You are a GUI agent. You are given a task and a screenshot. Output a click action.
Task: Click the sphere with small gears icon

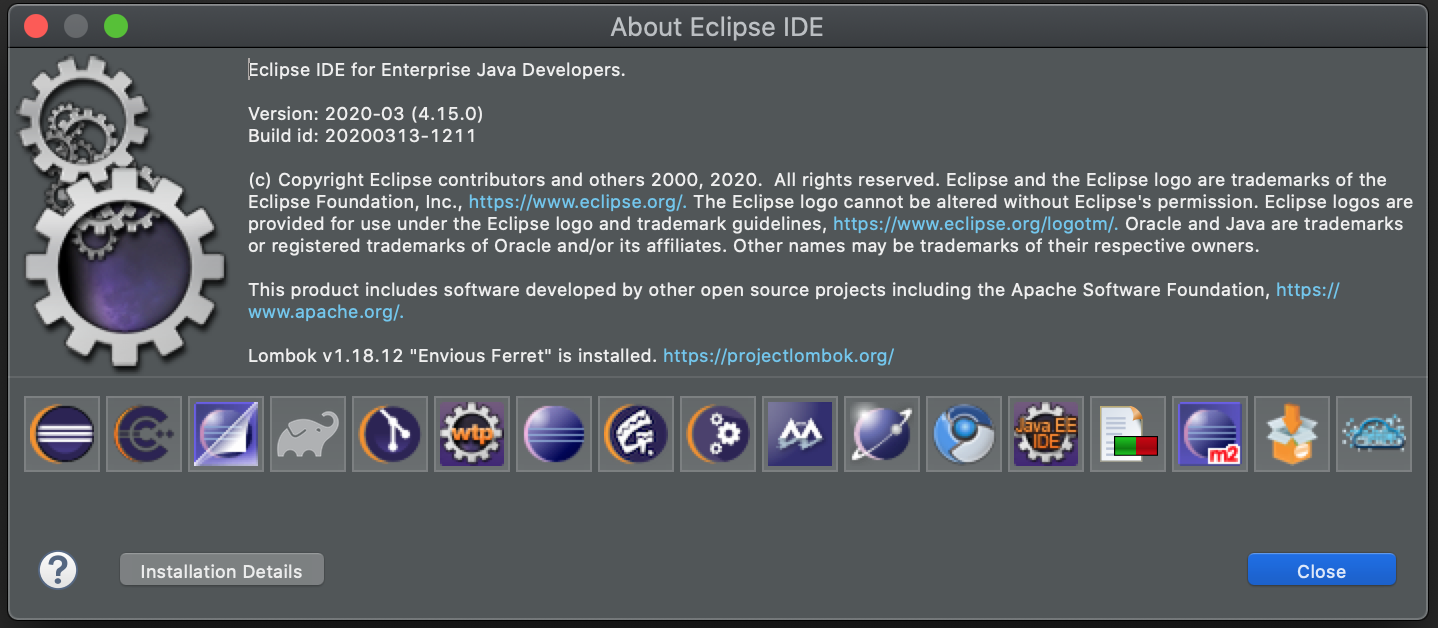coord(718,434)
